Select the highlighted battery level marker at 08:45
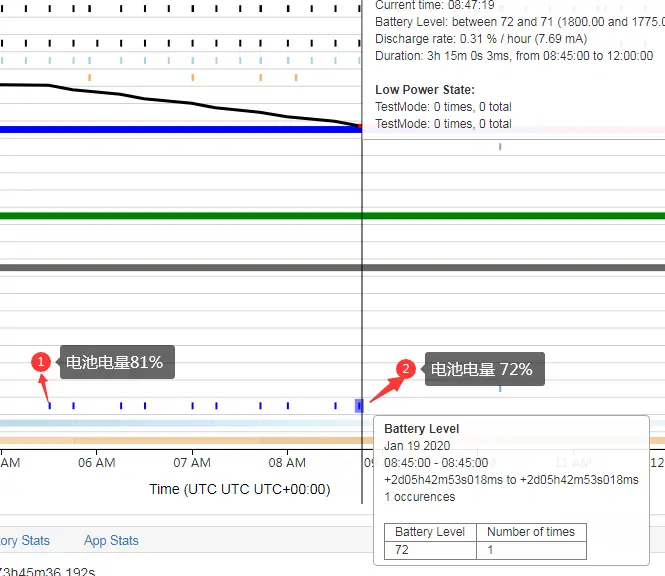This screenshot has width=665, height=576. click(359, 405)
